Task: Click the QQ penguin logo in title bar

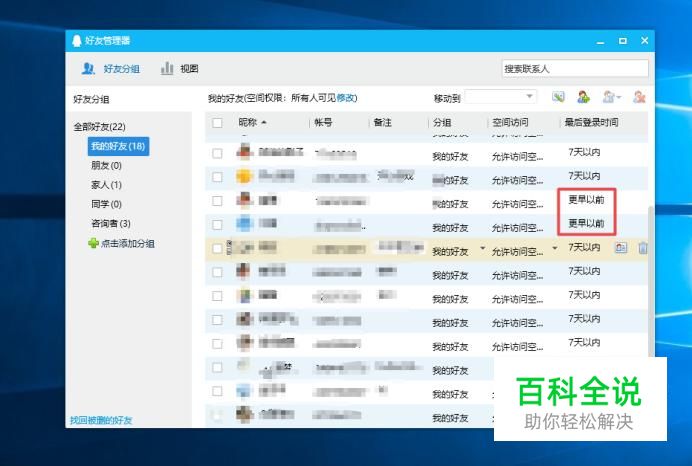Action: click(x=77, y=41)
